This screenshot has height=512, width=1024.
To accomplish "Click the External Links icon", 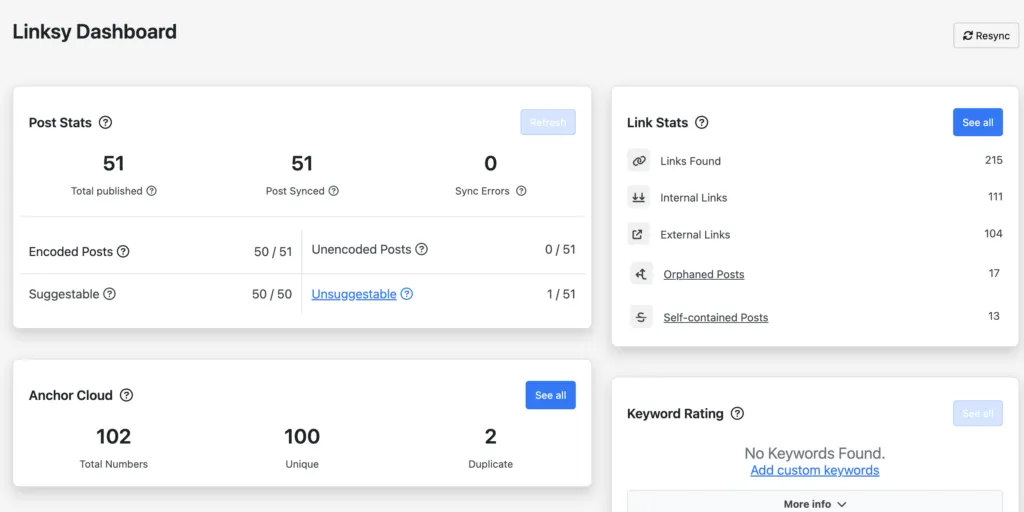I will (x=639, y=235).
